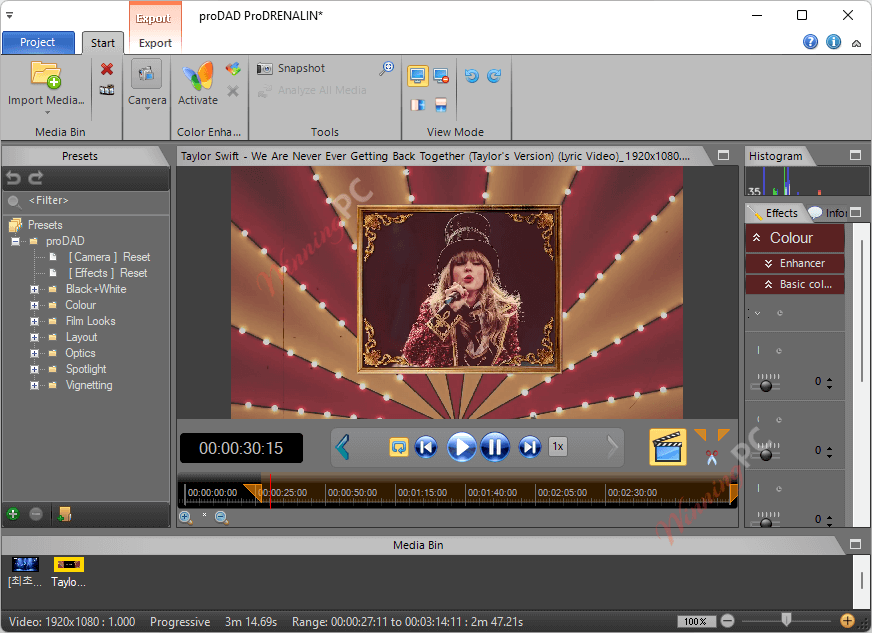Change the 1x playback speed button

click(x=558, y=447)
